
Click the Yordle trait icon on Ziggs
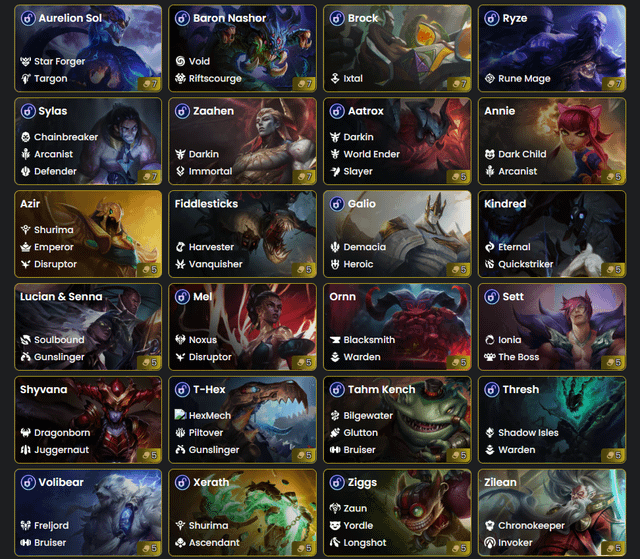pyautogui.click(x=335, y=526)
